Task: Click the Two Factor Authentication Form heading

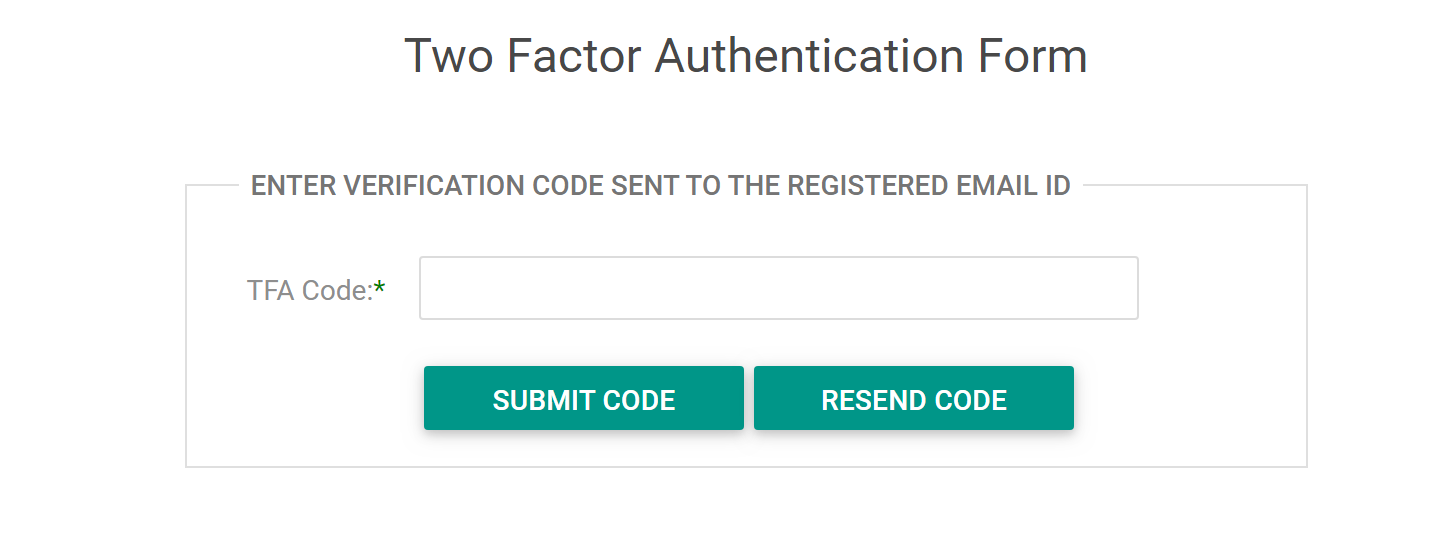Action: (745, 56)
